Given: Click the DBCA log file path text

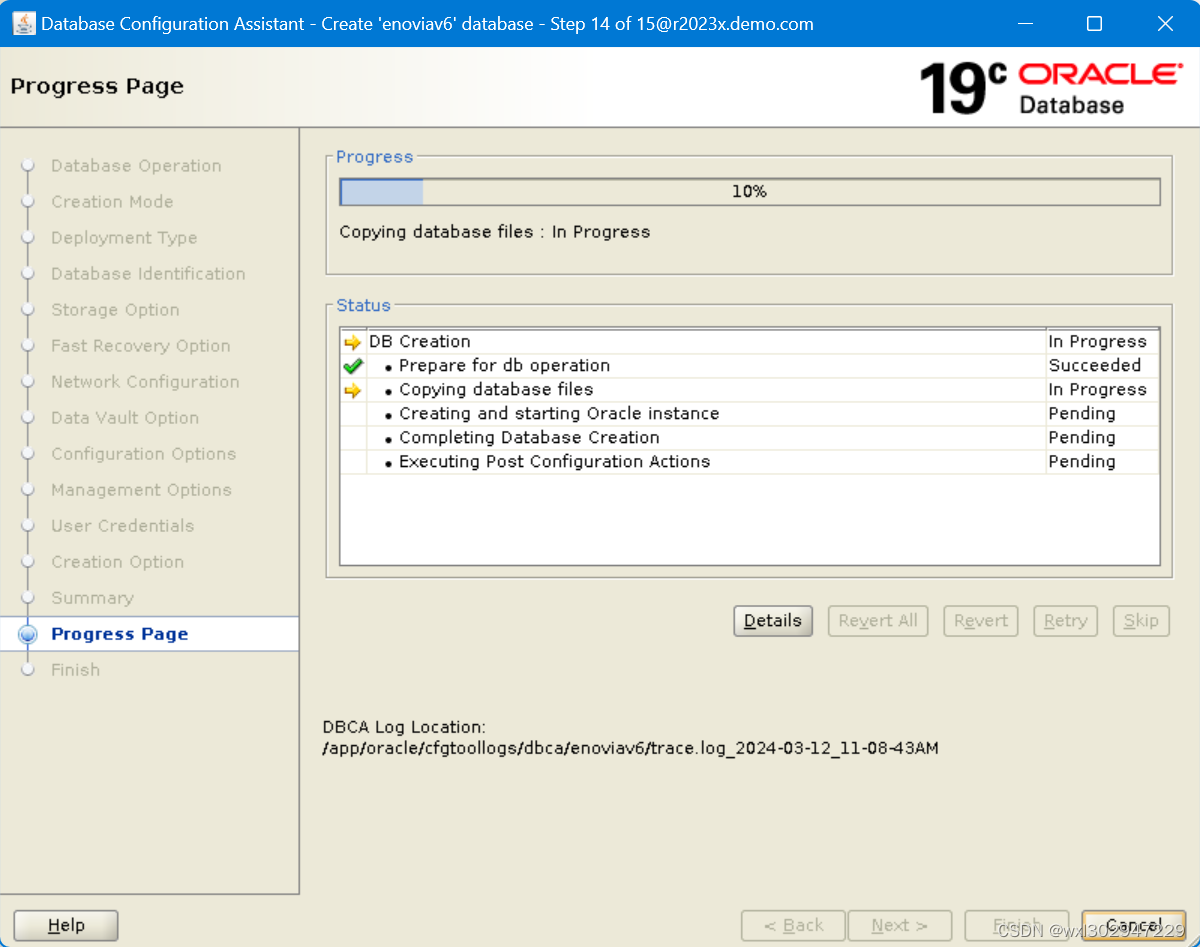Looking at the screenshot, I should tap(631, 748).
